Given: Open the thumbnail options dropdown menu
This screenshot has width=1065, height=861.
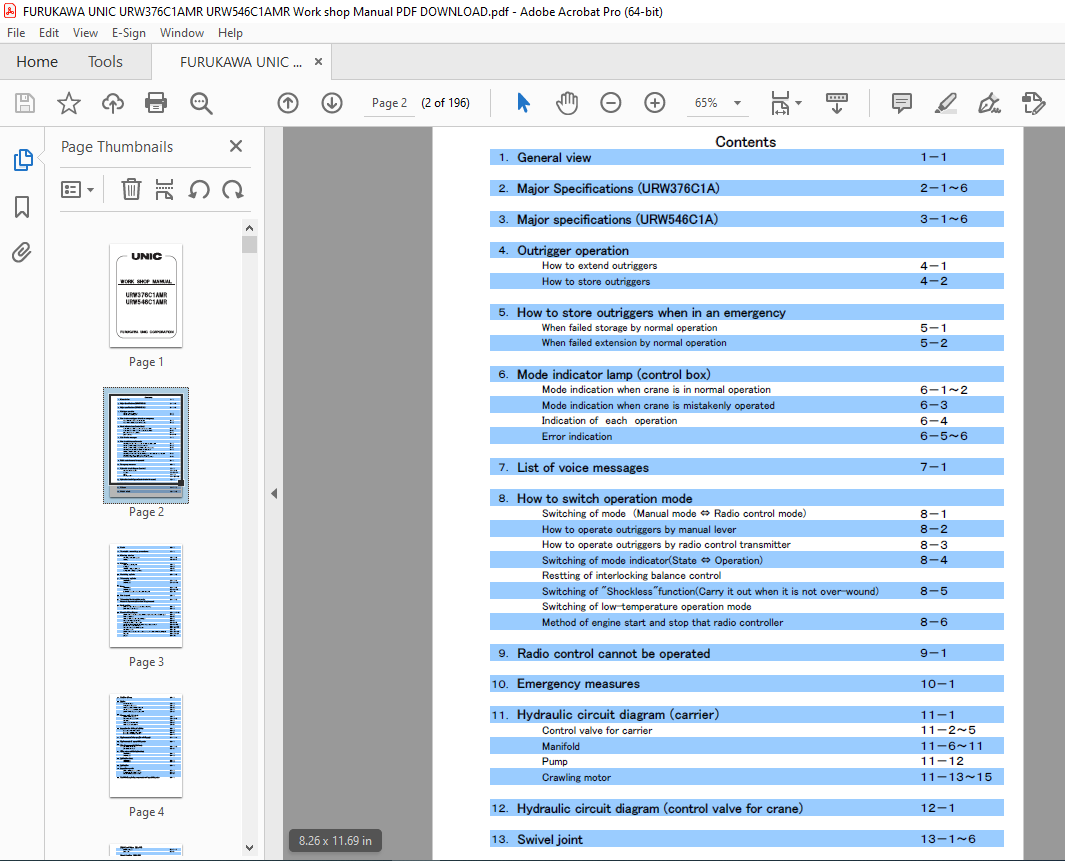Looking at the screenshot, I should point(77,189).
